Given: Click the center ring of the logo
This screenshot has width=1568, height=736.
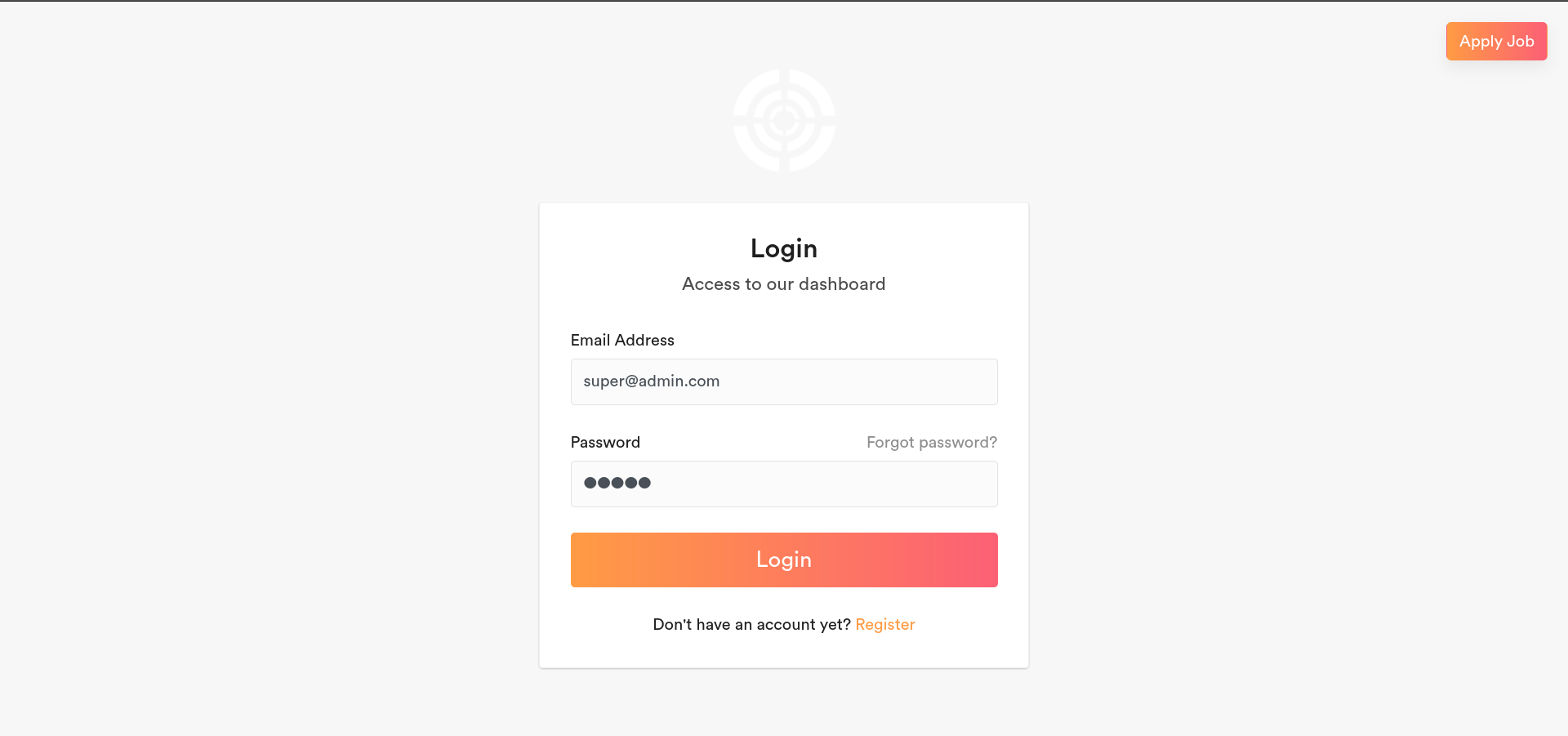Looking at the screenshot, I should click(x=784, y=120).
